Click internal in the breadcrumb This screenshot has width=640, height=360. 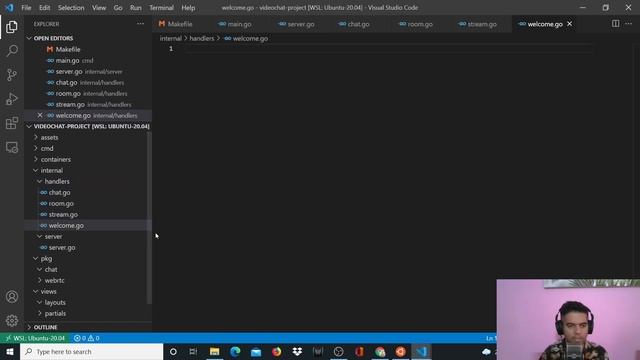pos(171,38)
